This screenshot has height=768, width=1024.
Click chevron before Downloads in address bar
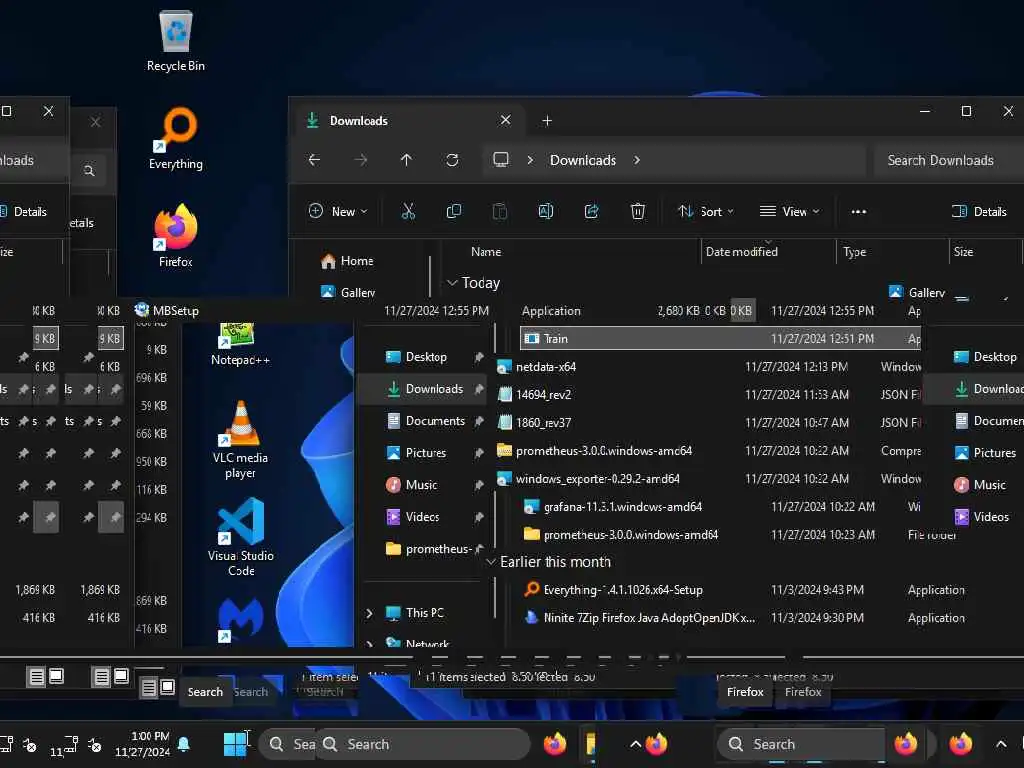(x=530, y=160)
